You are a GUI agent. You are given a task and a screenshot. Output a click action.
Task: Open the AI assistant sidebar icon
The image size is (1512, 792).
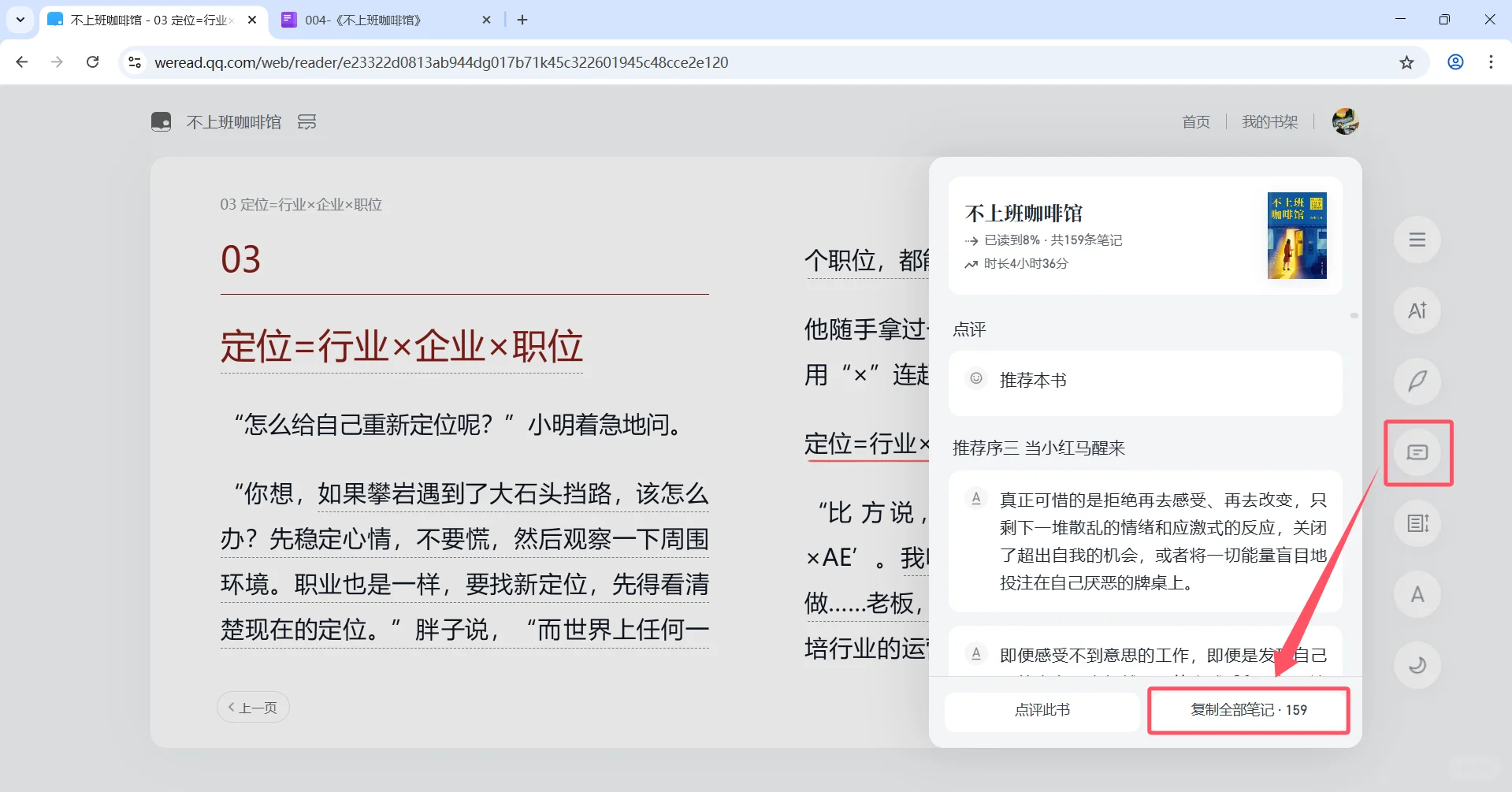point(1417,310)
